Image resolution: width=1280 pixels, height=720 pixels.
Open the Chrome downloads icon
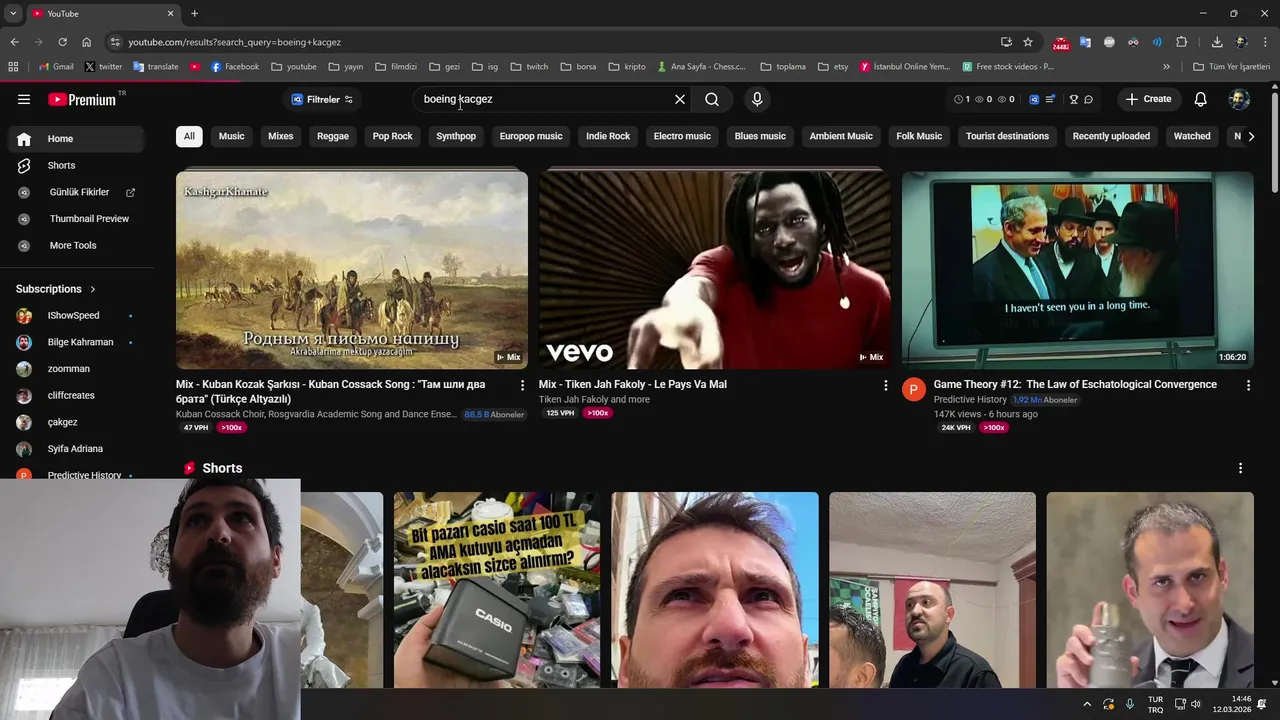[1217, 42]
